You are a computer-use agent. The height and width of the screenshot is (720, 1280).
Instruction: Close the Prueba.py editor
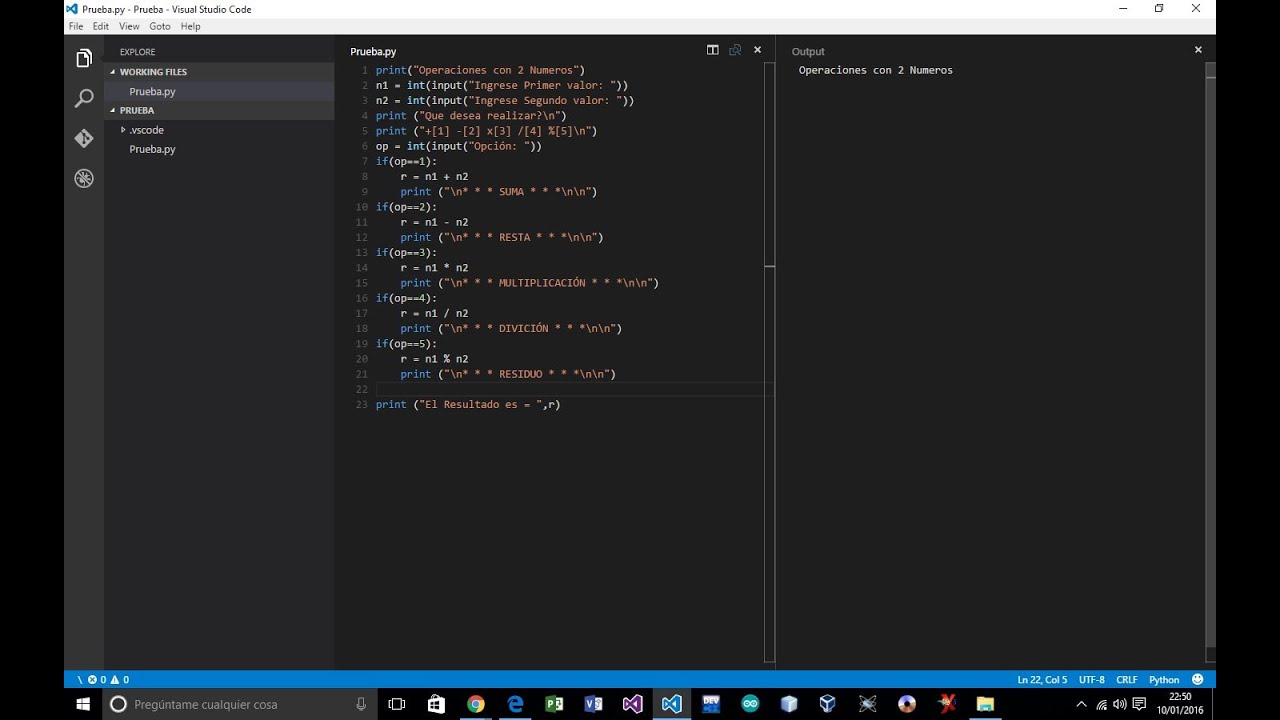(x=757, y=50)
